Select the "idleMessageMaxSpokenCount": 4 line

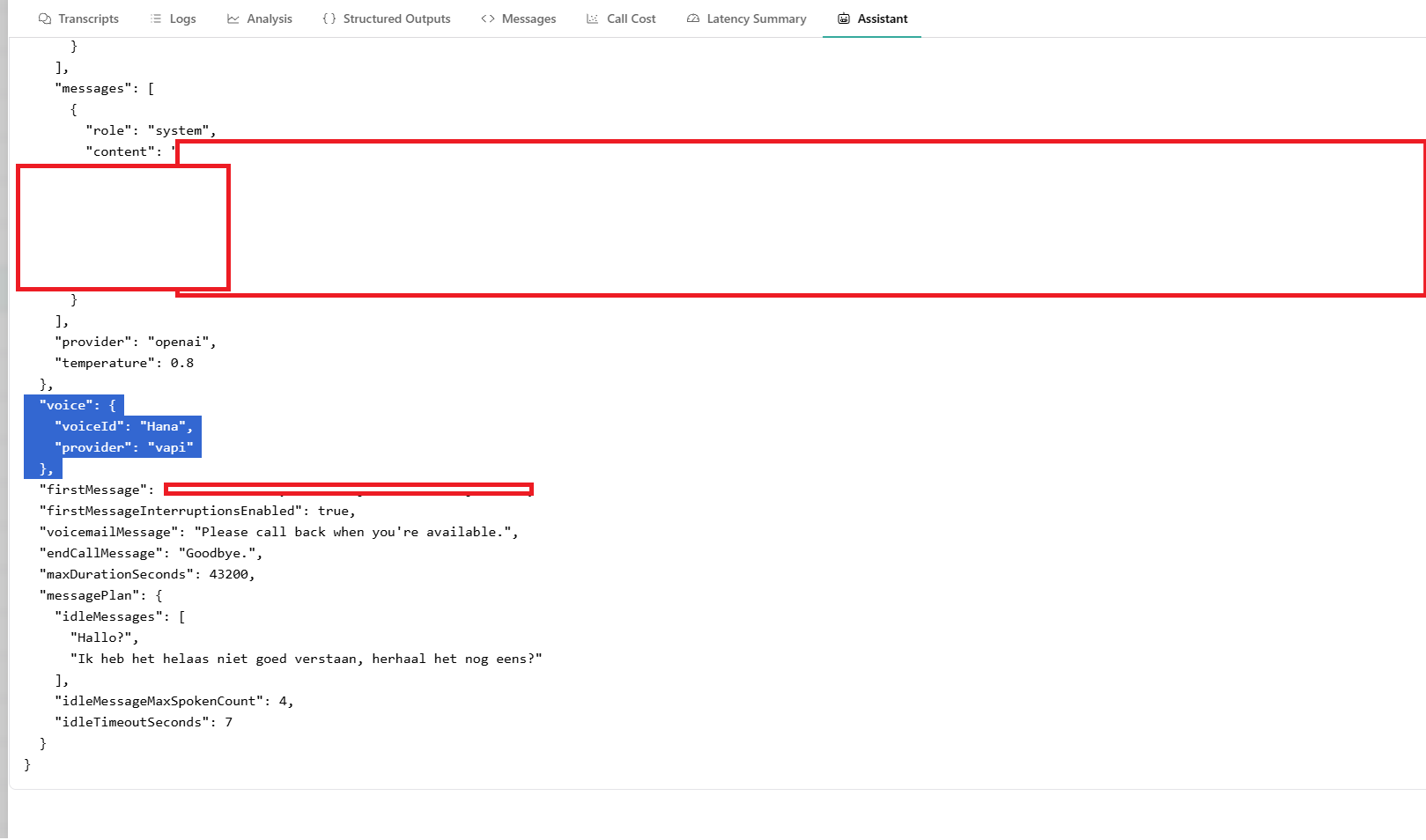coord(174,701)
